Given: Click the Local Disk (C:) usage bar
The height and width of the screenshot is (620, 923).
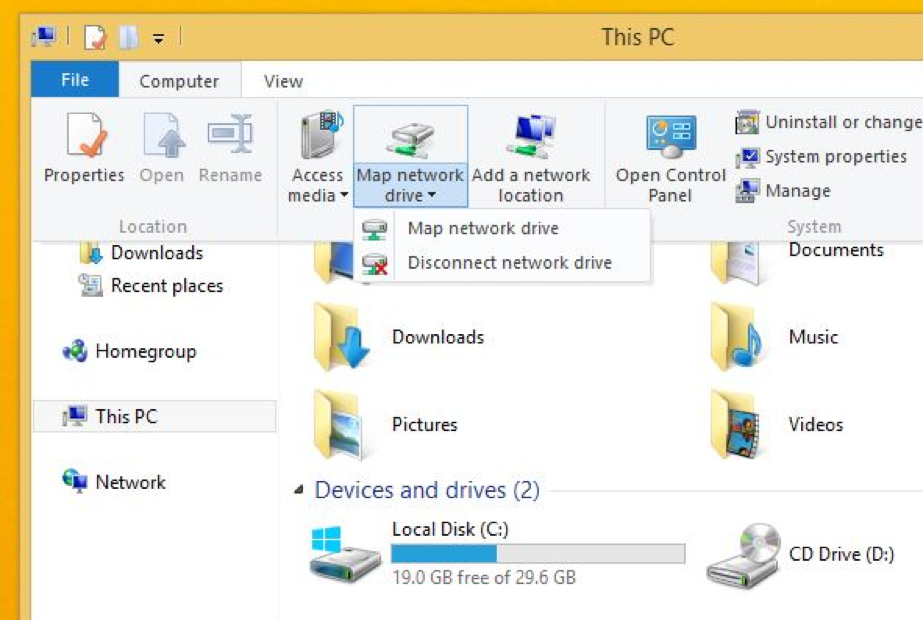Looking at the screenshot, I should click(538, 553).
